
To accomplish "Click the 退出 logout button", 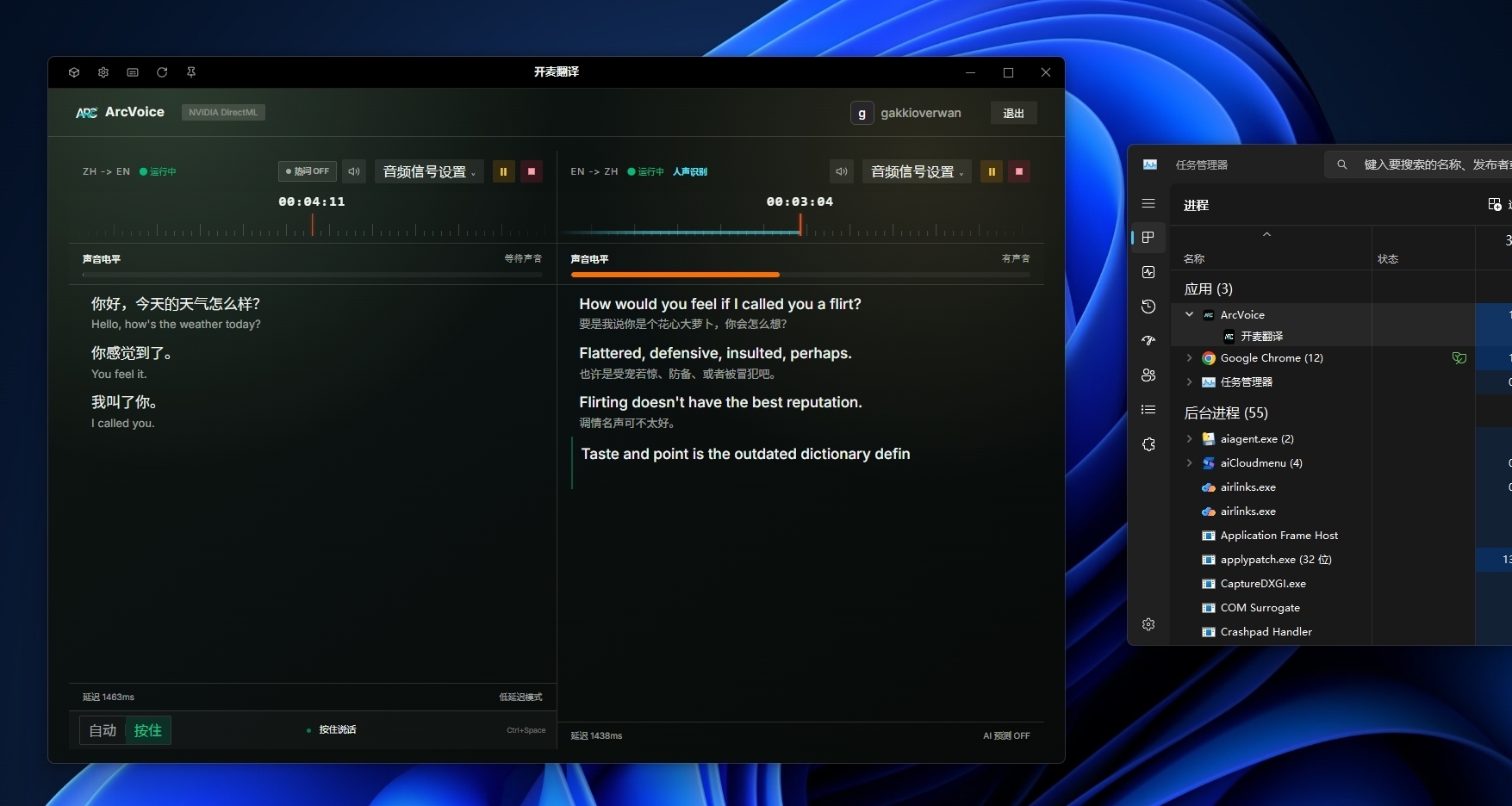I will 1013,113.
